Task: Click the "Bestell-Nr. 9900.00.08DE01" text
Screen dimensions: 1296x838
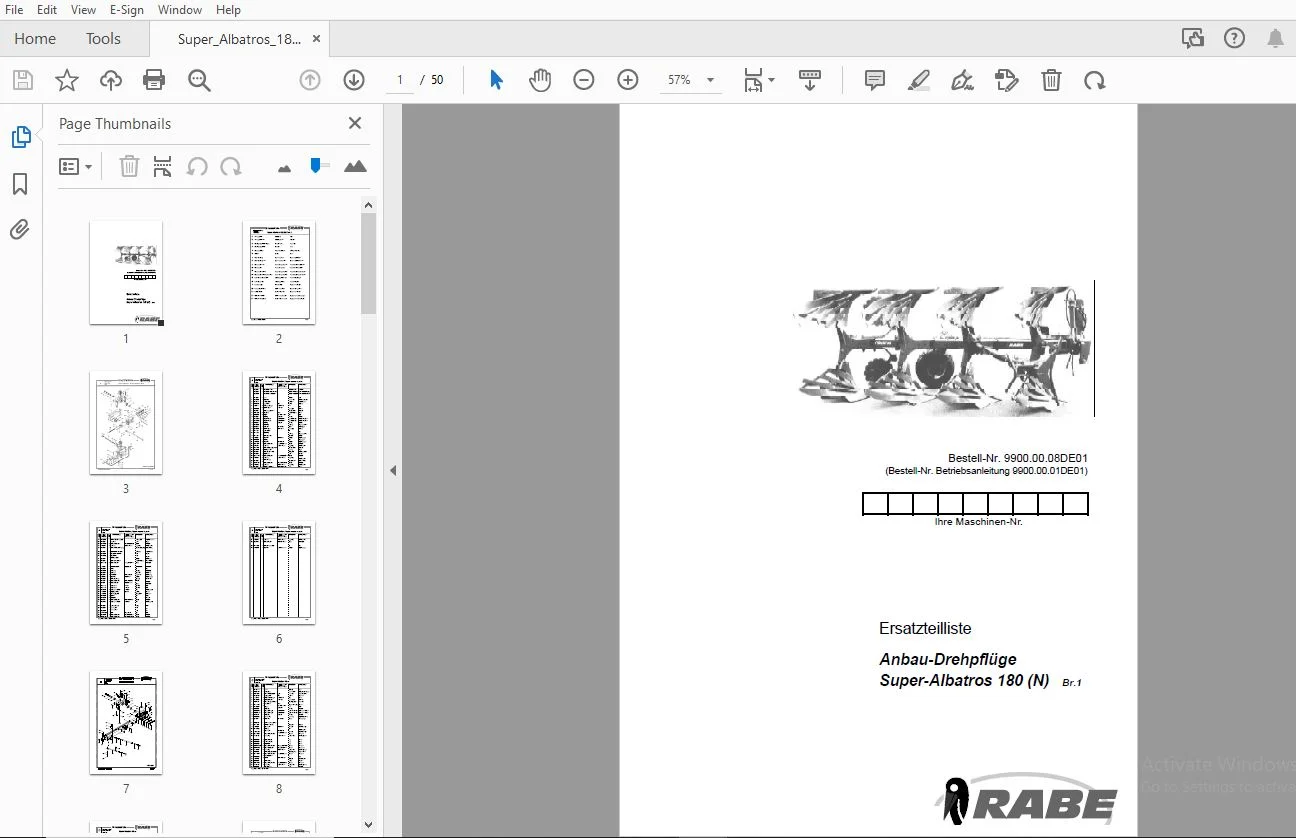Action: (x=1018, y=459)
